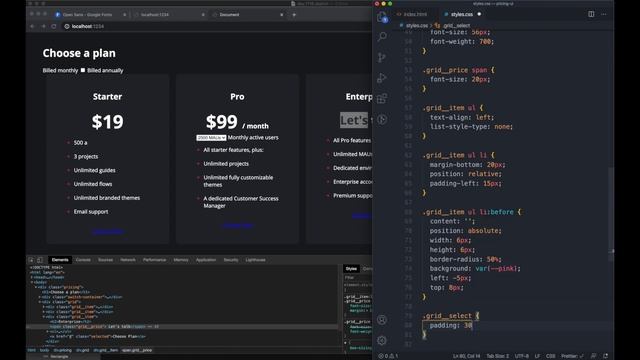Open the Search view in VS Code
Image resolution: width=640 pixels, height=360 pixels.
382,37
